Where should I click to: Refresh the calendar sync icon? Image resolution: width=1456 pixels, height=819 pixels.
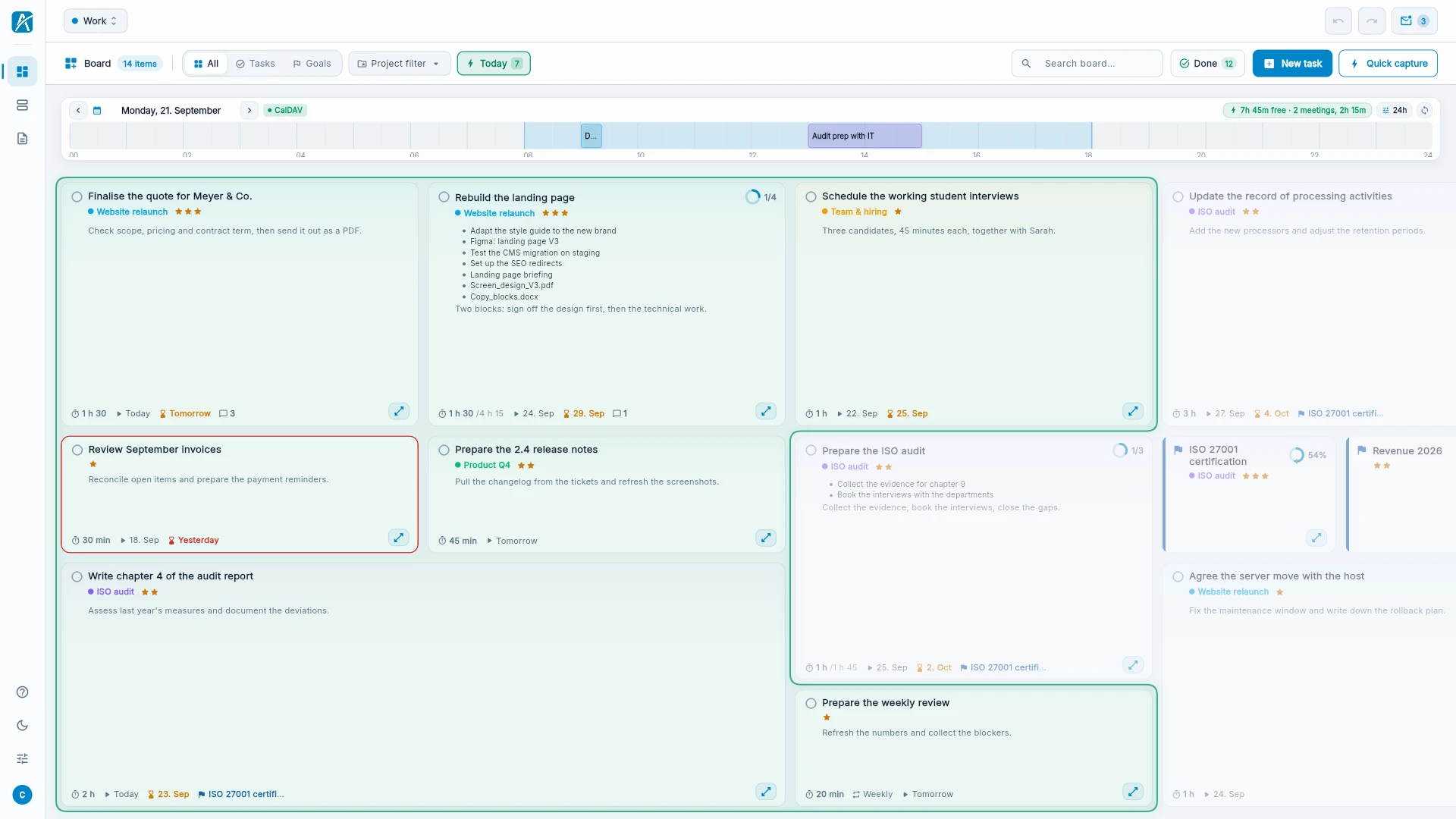coord(1424,111)
